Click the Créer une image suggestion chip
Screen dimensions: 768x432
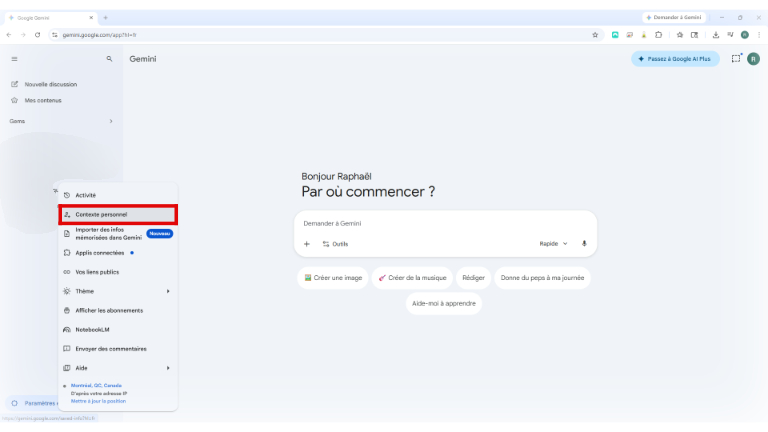pos(333,277)
